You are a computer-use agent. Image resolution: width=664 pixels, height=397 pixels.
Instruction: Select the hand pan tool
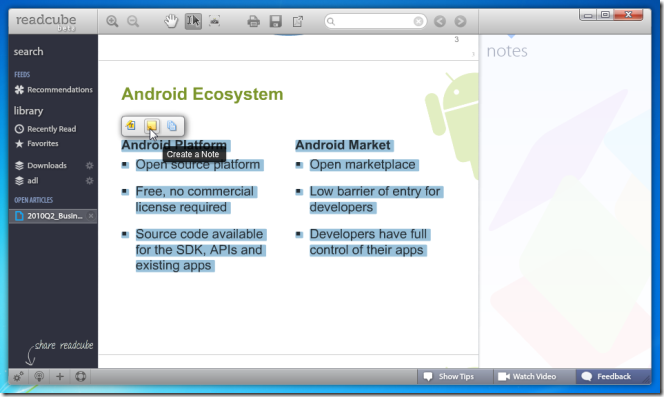171,21
